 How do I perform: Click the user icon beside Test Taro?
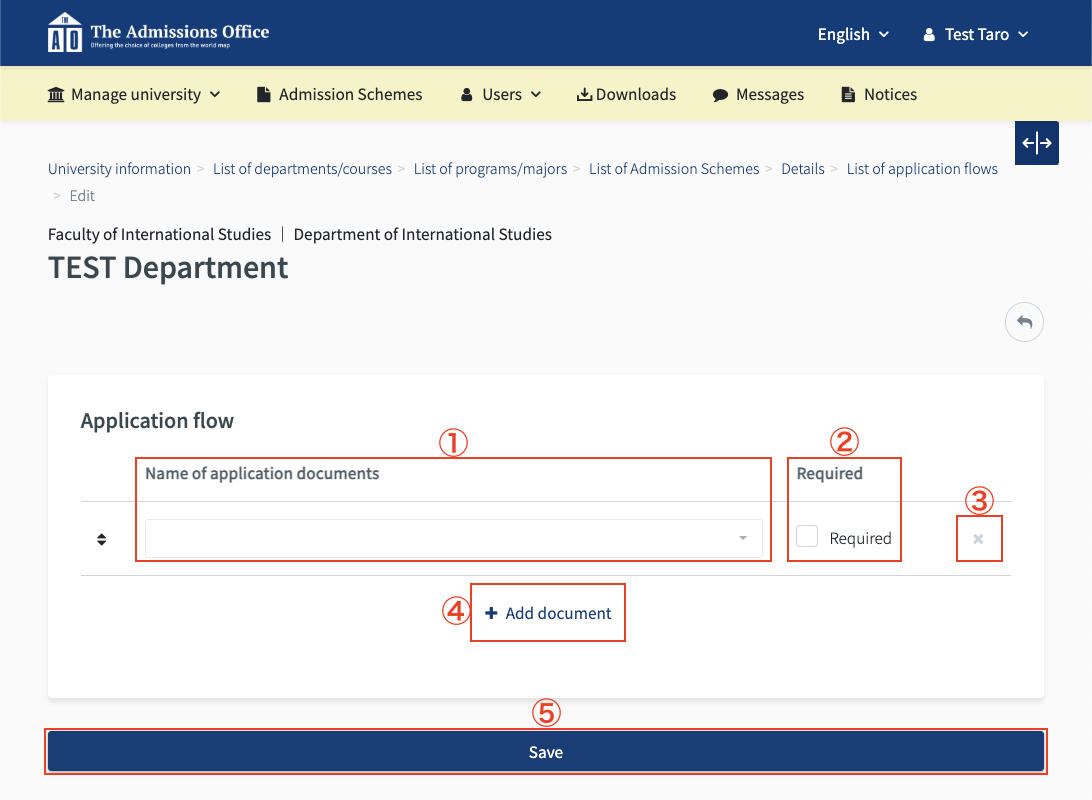pyautogui.click(x=929, y=34)
